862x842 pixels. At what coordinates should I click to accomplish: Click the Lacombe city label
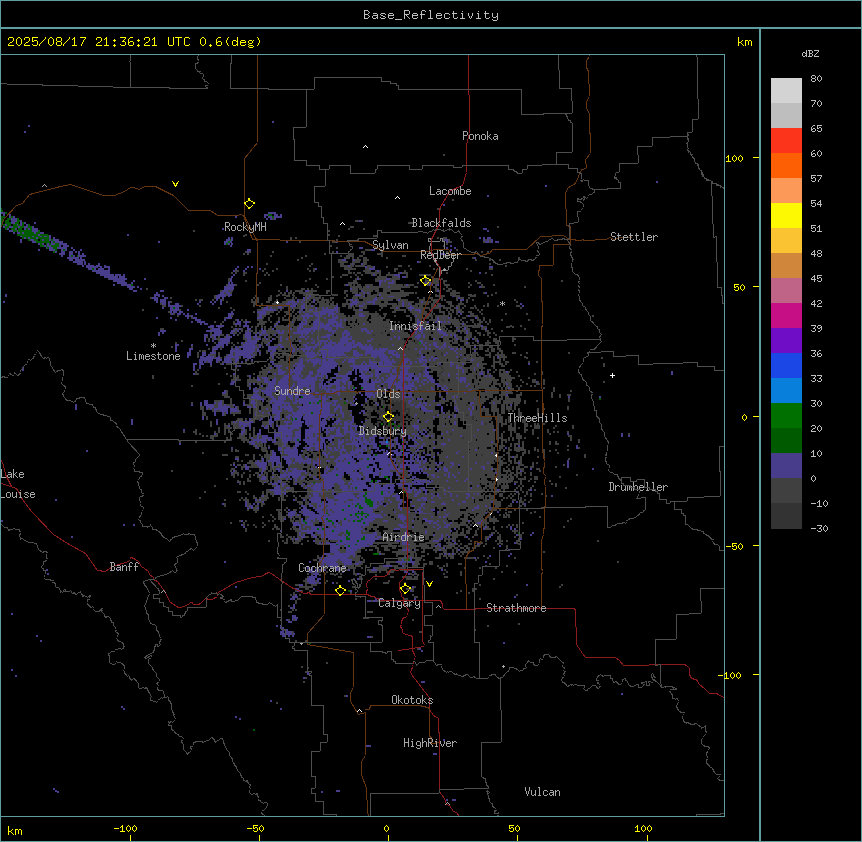point(450,191)
